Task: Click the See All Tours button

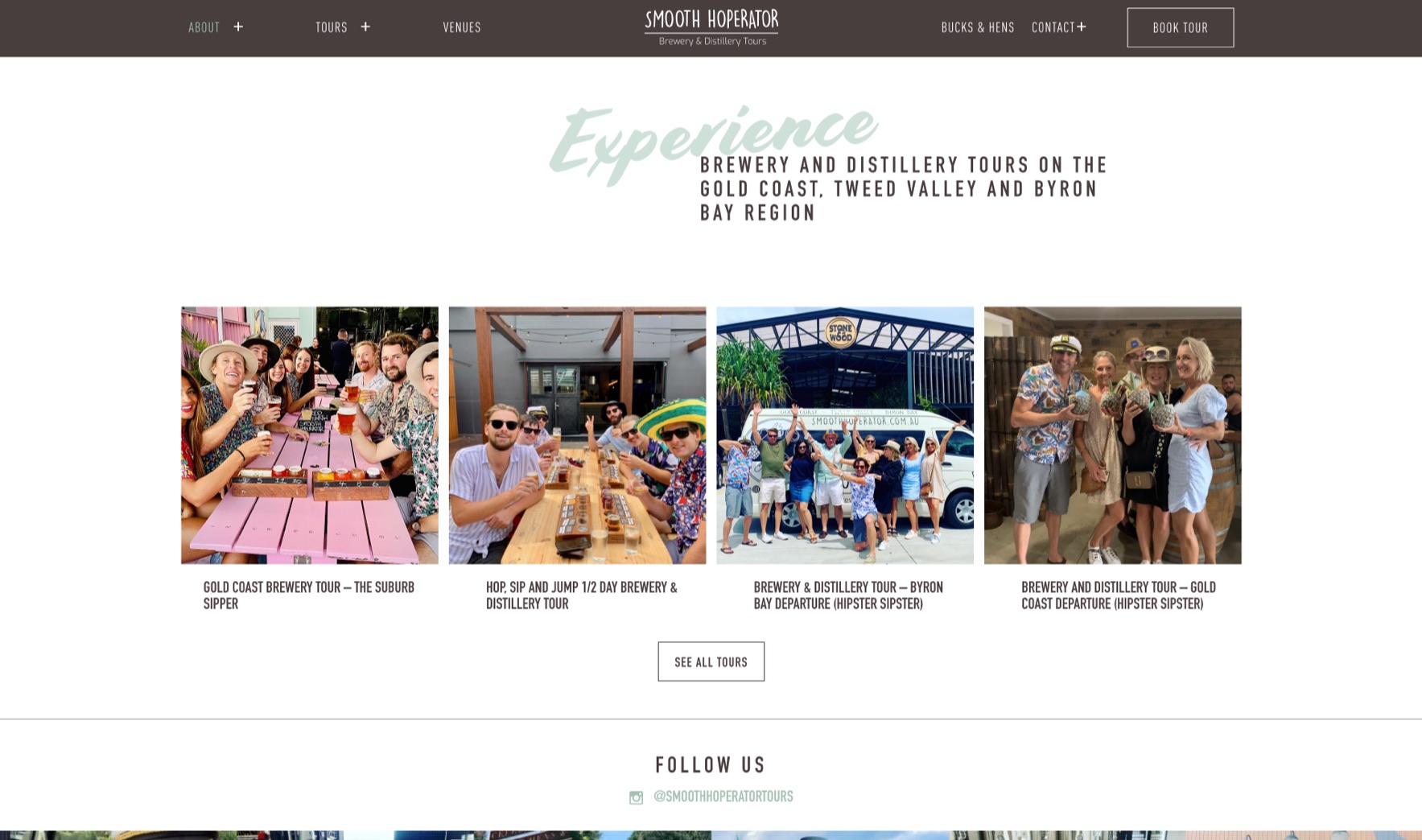Action: point(711,661)
